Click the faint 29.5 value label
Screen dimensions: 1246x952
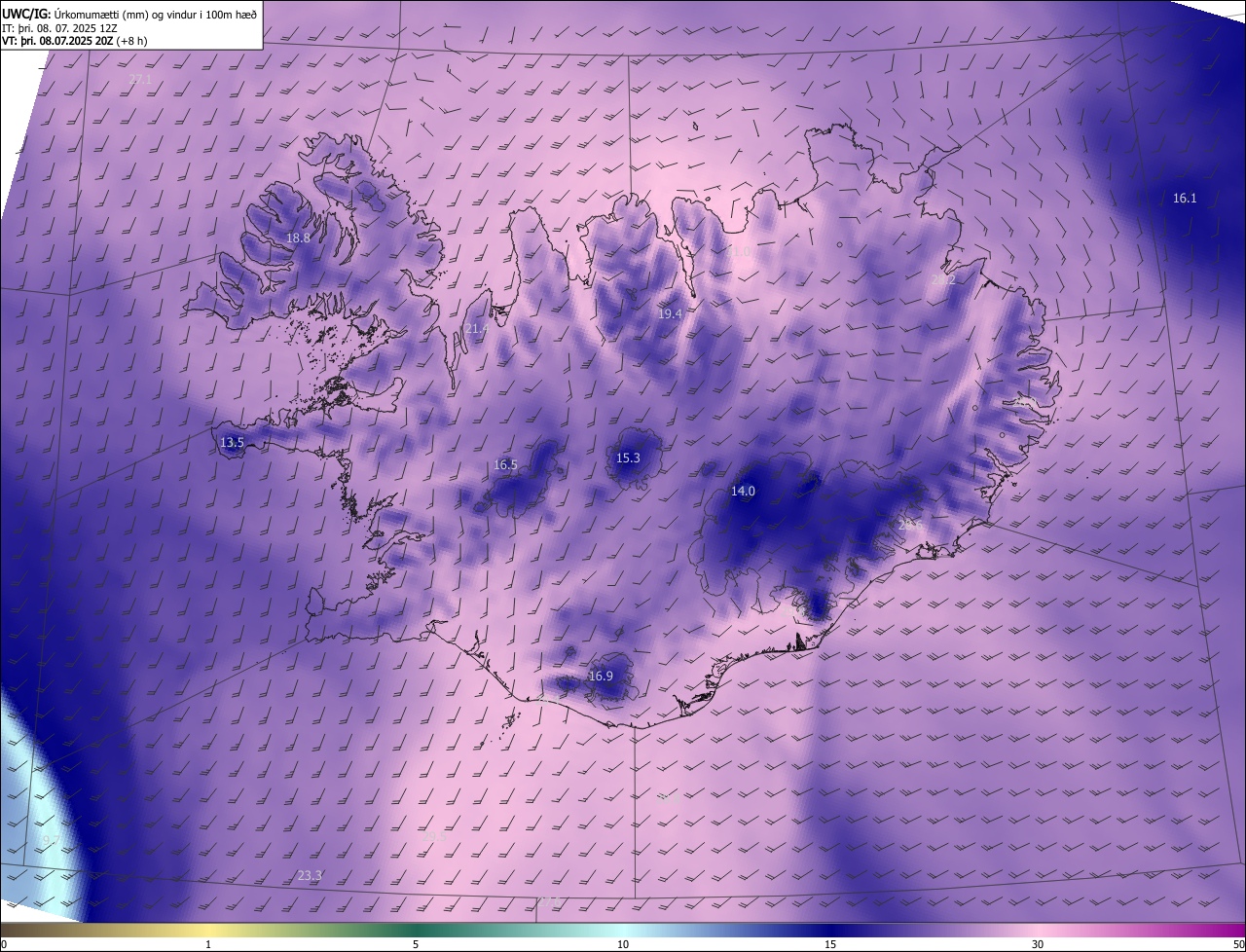[434, 835]
